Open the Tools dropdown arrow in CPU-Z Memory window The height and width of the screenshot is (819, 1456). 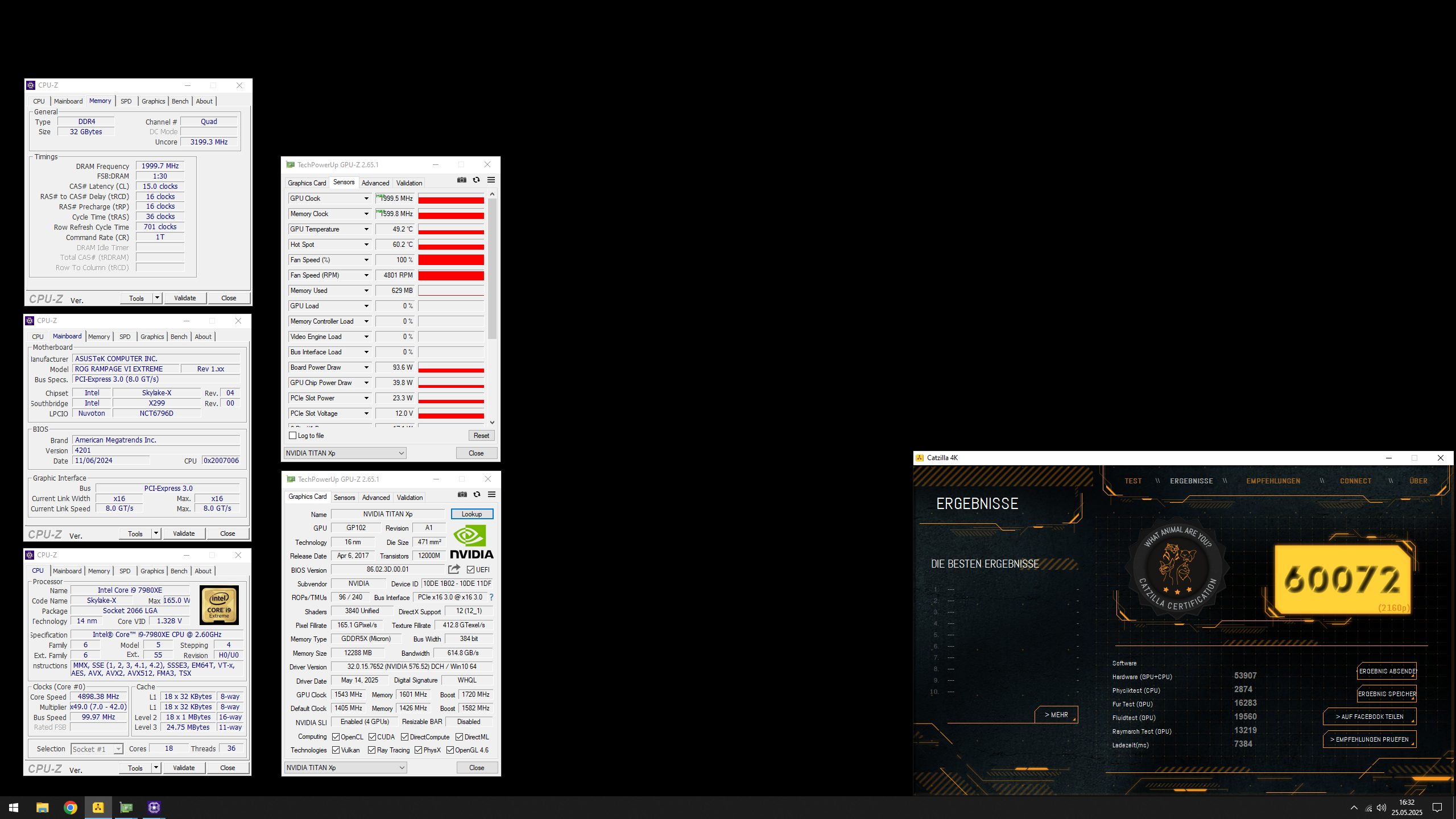click(x=158, y=298)
